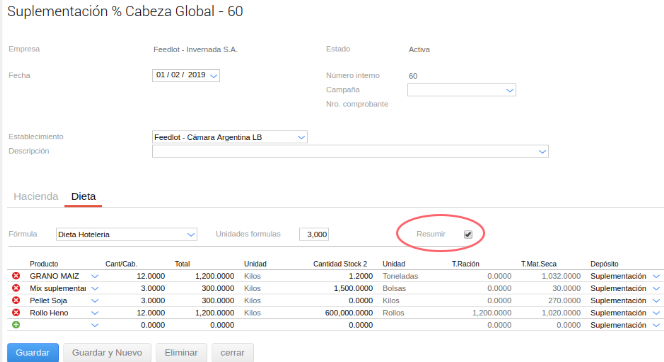Click the Feedlot - Invernada S.A. company name
Image resolution: width=664 pixels, height=362 pixels.
pos(195,50)
